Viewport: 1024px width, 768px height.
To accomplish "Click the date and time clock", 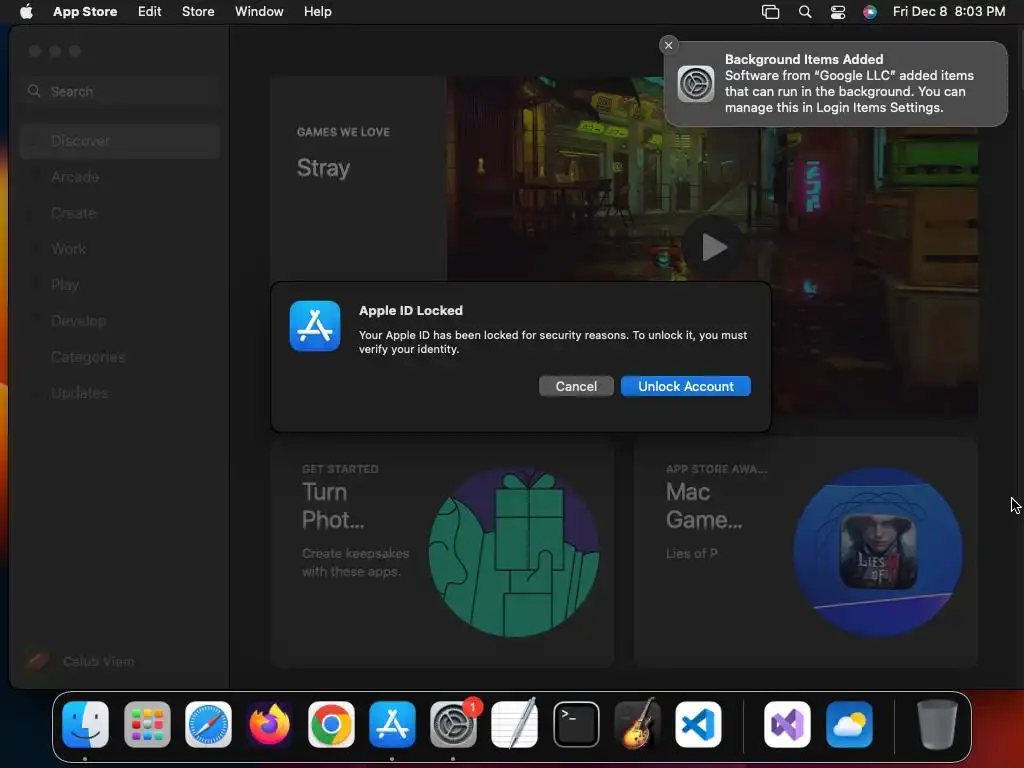I will (x=948, y=11).
